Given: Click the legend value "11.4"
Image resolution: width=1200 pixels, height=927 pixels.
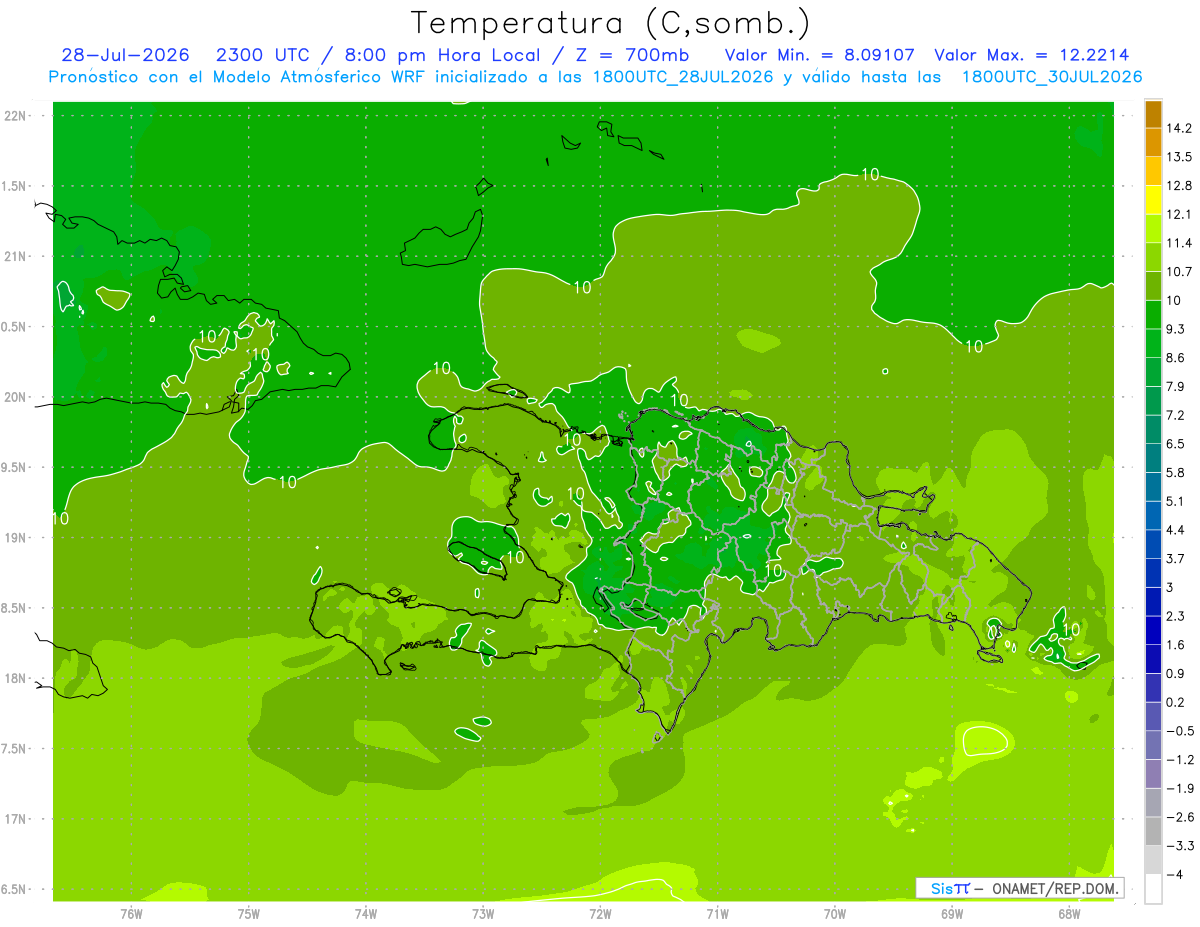Looking at the screenshot, I should click(1180, 243).
